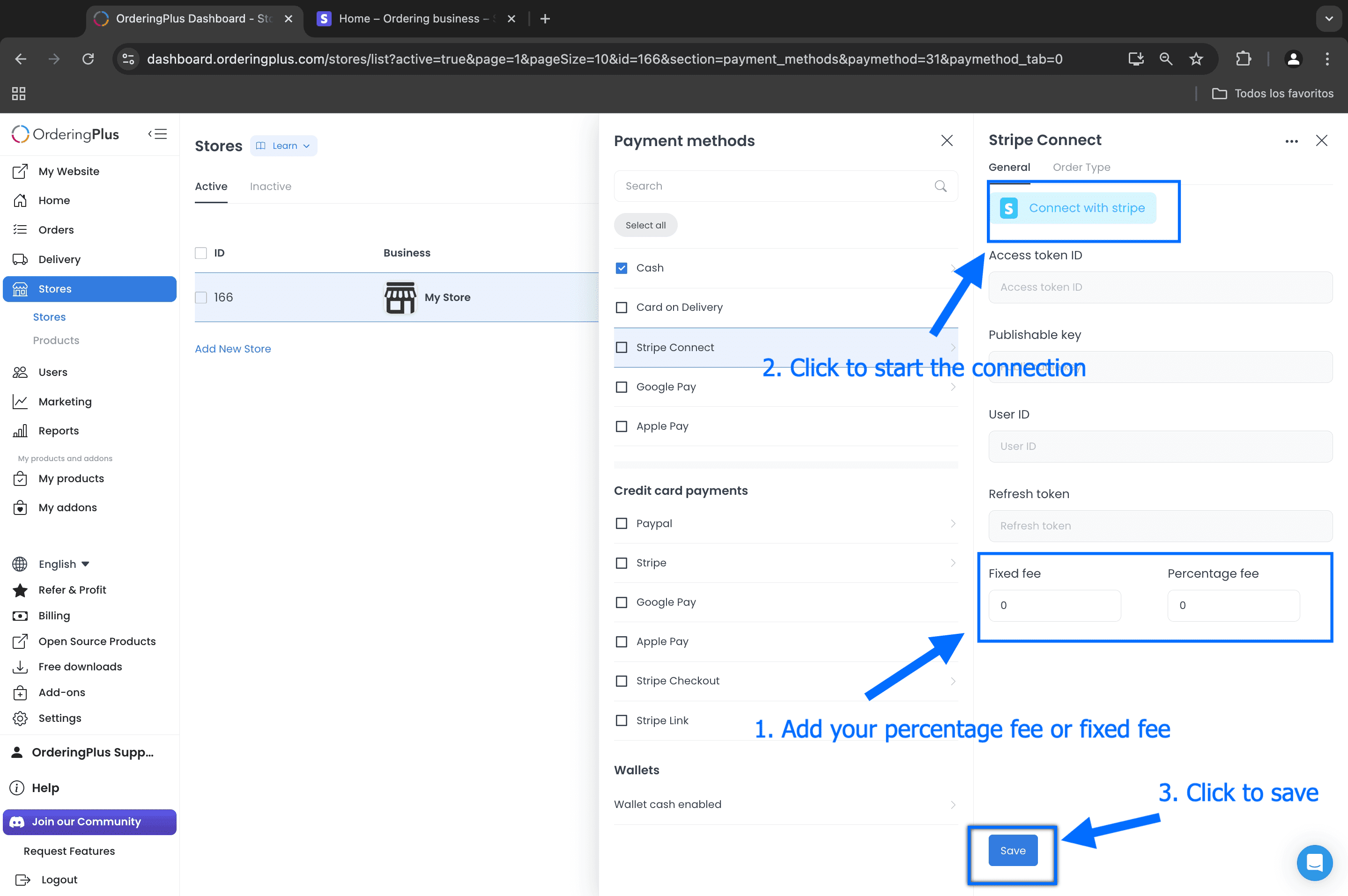Open live chat bubble icon
1348x896 pixels.
(x=1314, y=862)
